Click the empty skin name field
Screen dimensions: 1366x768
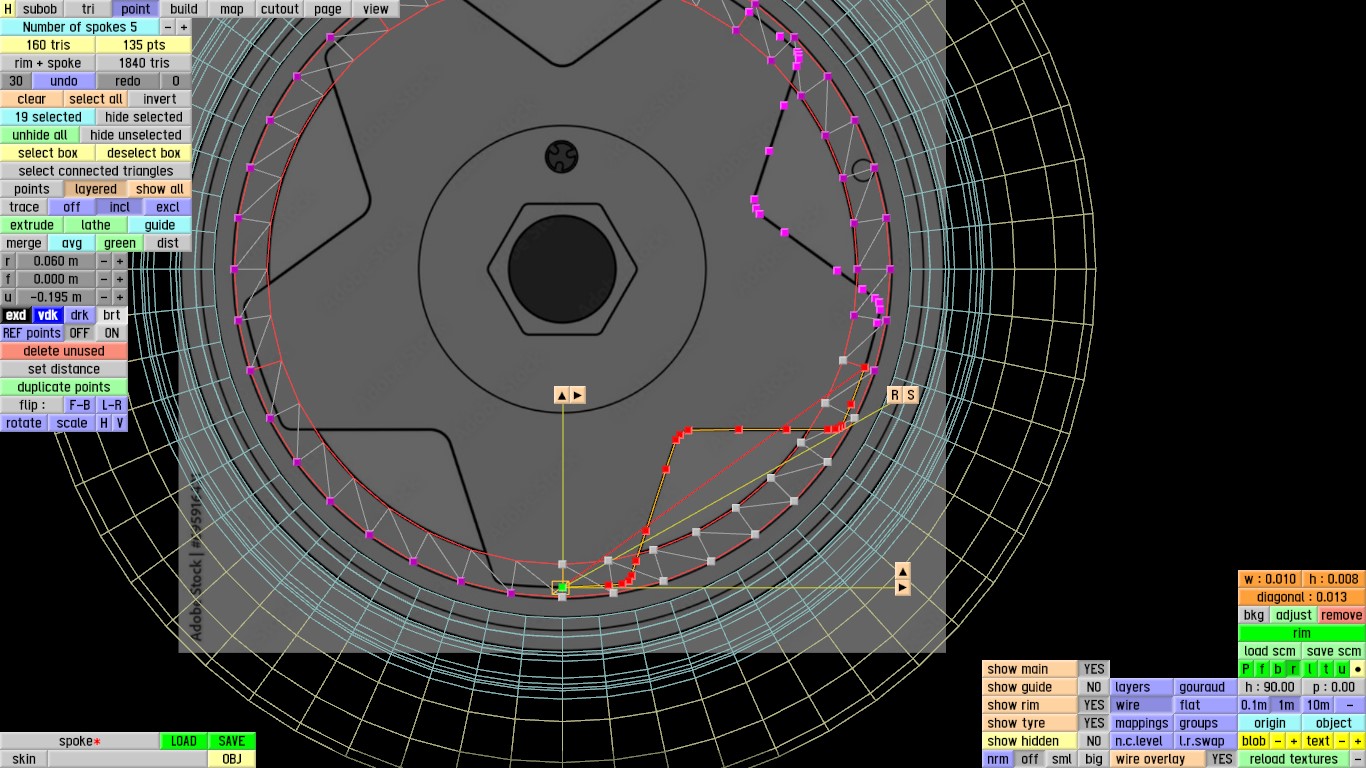coord(128,759)
